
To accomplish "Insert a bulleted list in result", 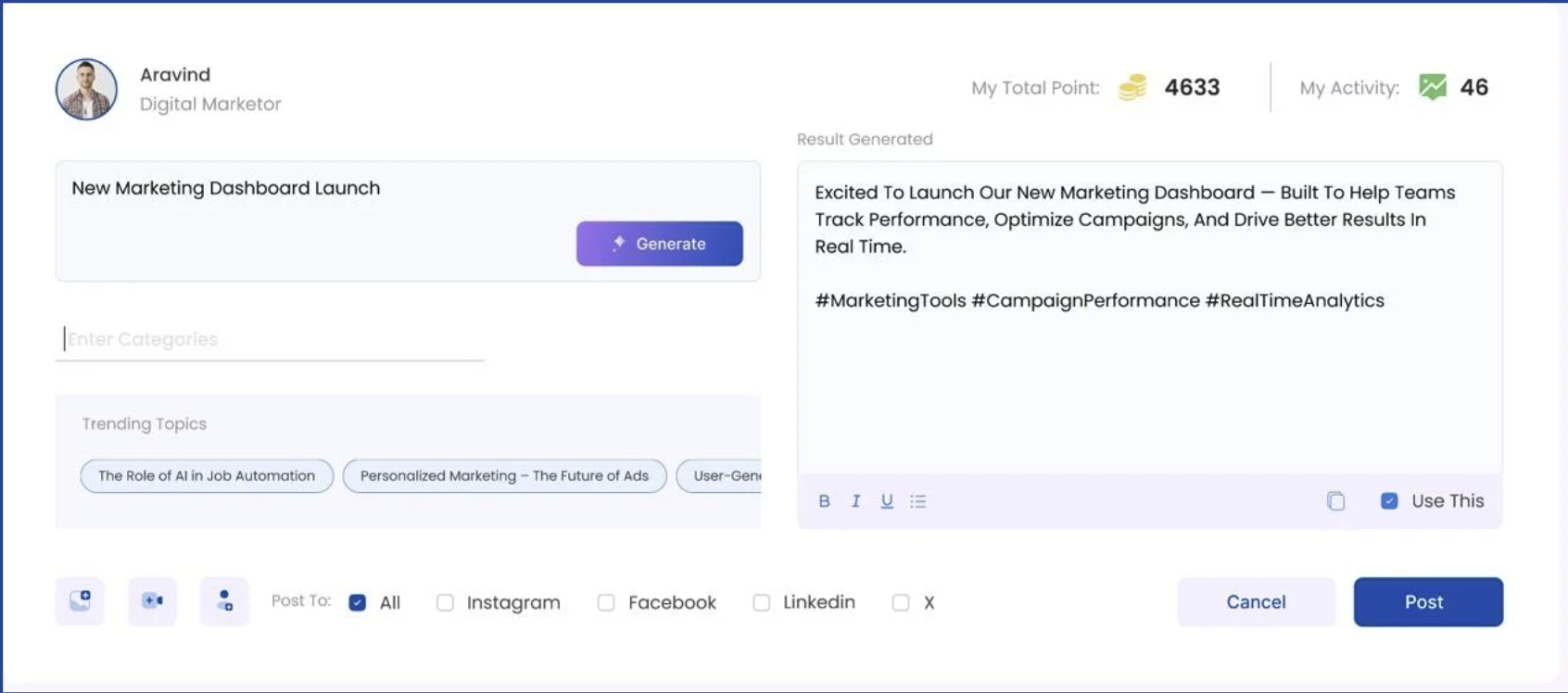I will click(918, 501).
